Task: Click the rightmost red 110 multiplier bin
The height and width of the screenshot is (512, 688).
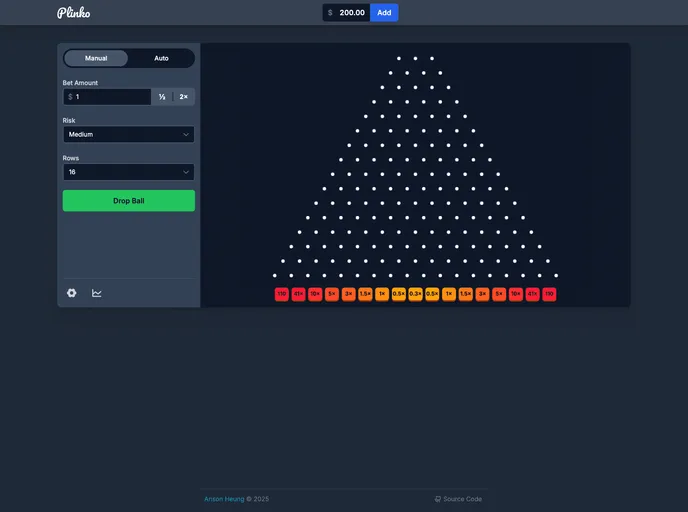Action: pos(549,294)
